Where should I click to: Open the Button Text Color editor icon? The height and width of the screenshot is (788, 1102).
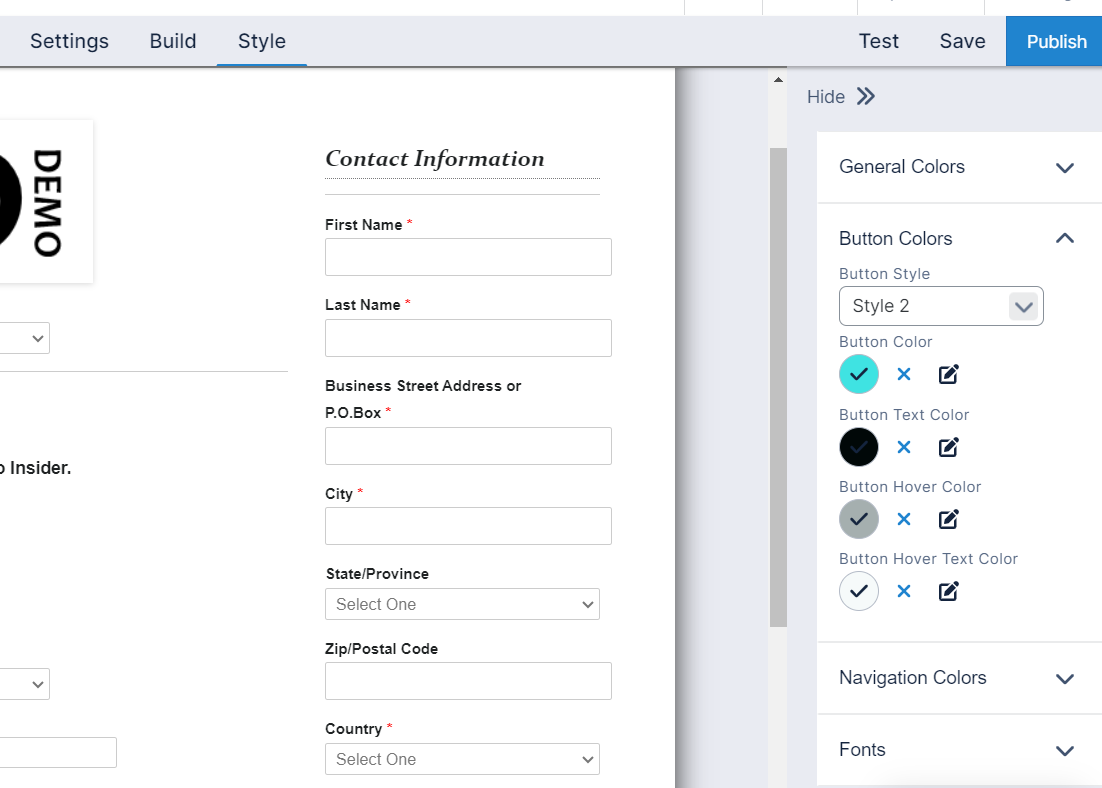pos(949,447)
